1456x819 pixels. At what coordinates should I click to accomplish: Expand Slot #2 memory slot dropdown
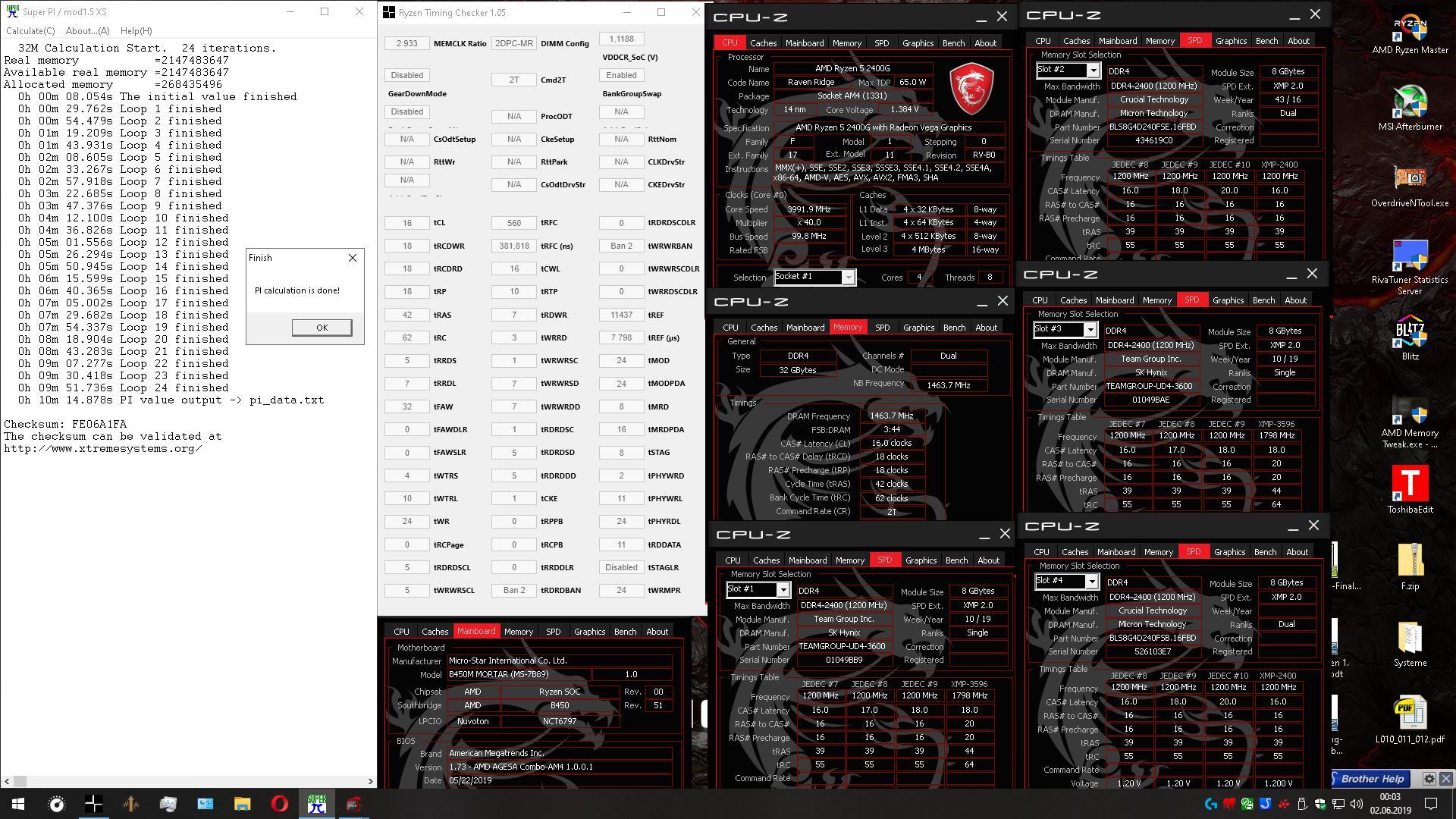coord(1093,71)
